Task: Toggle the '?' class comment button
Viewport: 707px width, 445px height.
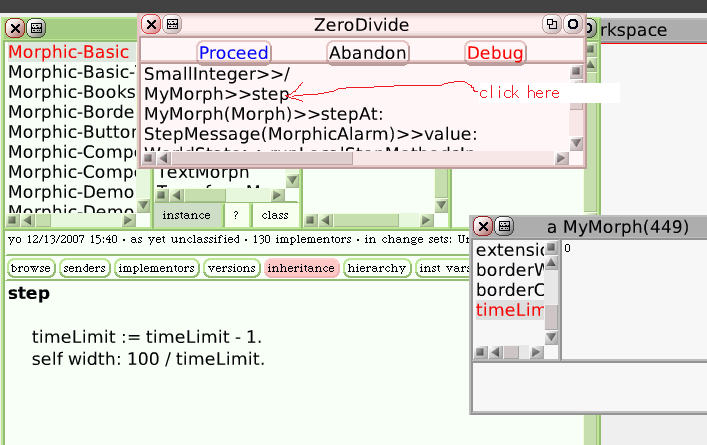Action: coord(236,215)
